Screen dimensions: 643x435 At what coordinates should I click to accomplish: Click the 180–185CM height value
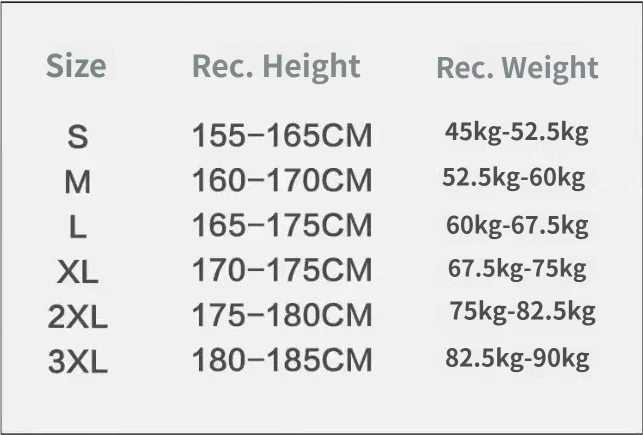click(x=282, y=360)
